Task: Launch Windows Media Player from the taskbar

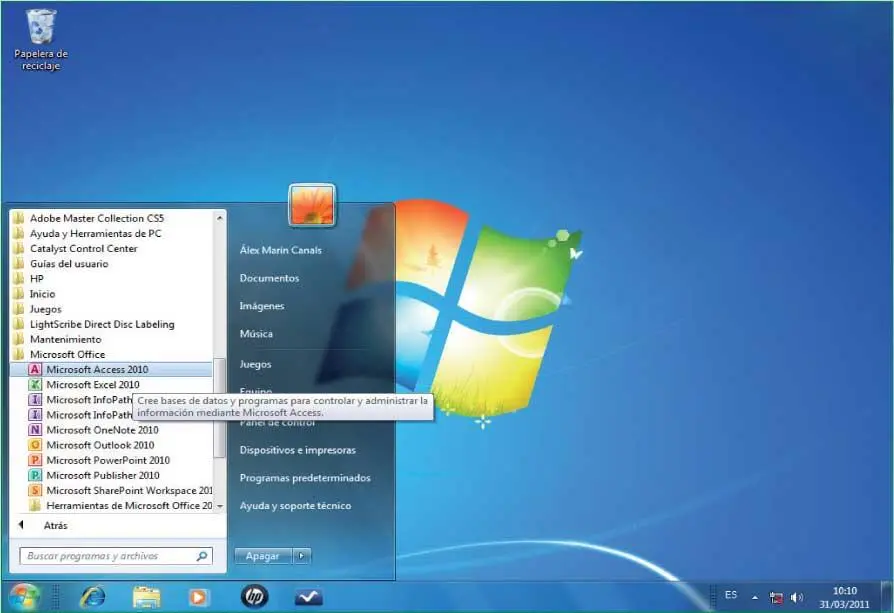Action: [197, 597]
